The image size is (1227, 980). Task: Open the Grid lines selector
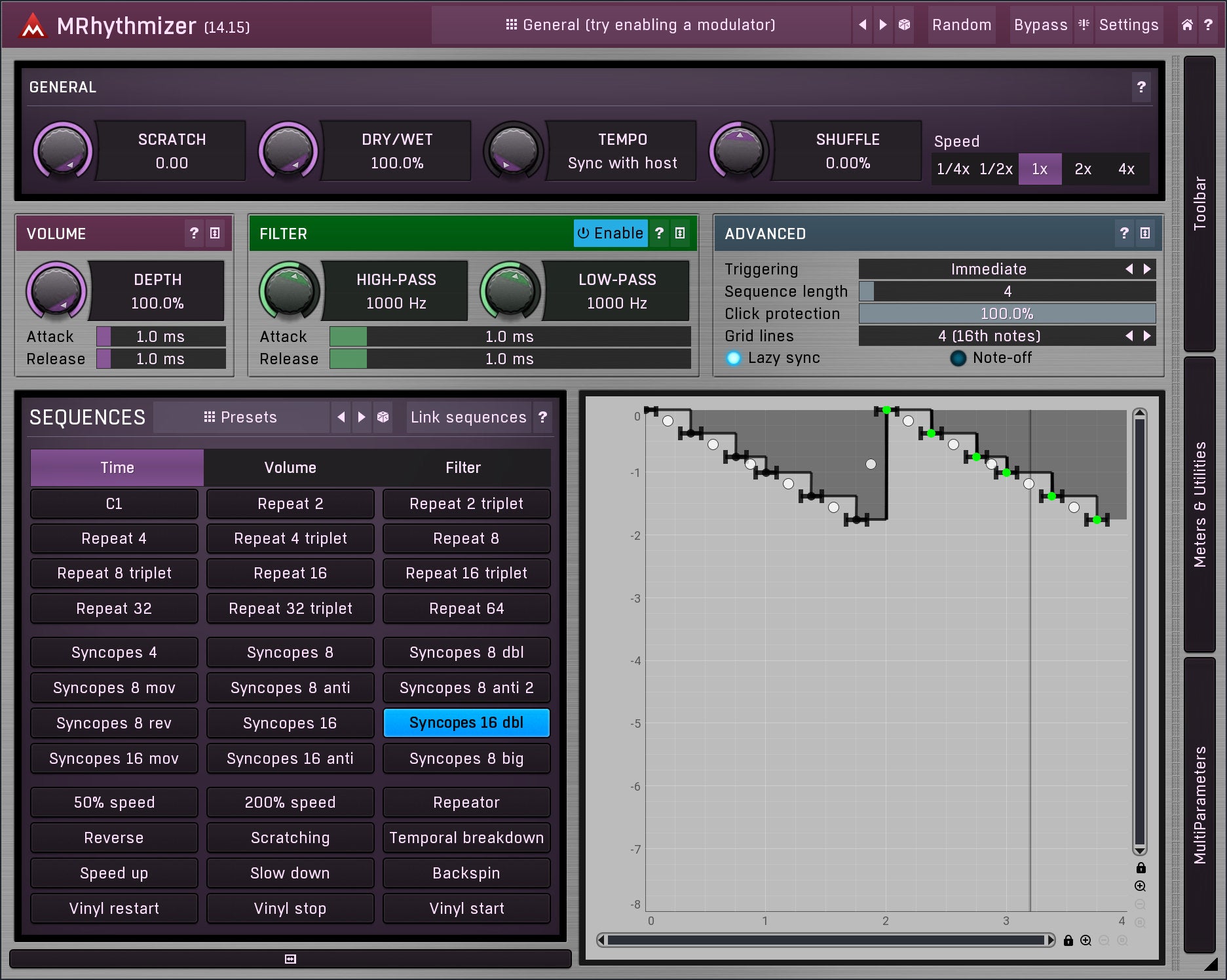click(988, 336)
